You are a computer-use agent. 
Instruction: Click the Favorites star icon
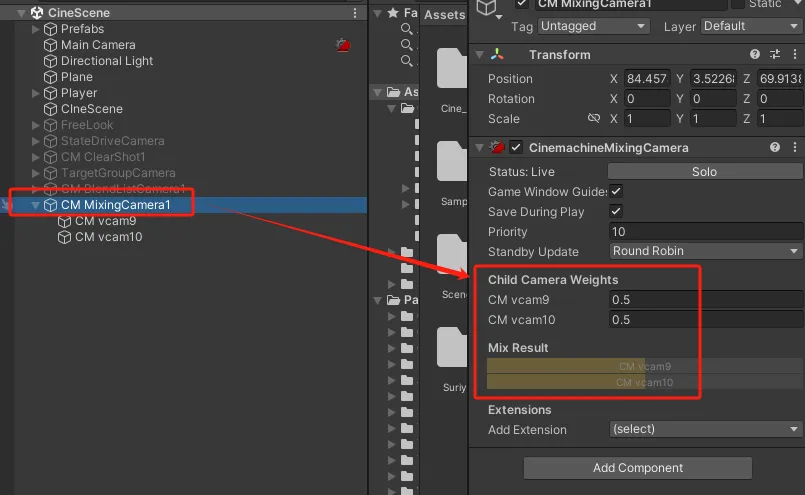click(x=393, y=13)
